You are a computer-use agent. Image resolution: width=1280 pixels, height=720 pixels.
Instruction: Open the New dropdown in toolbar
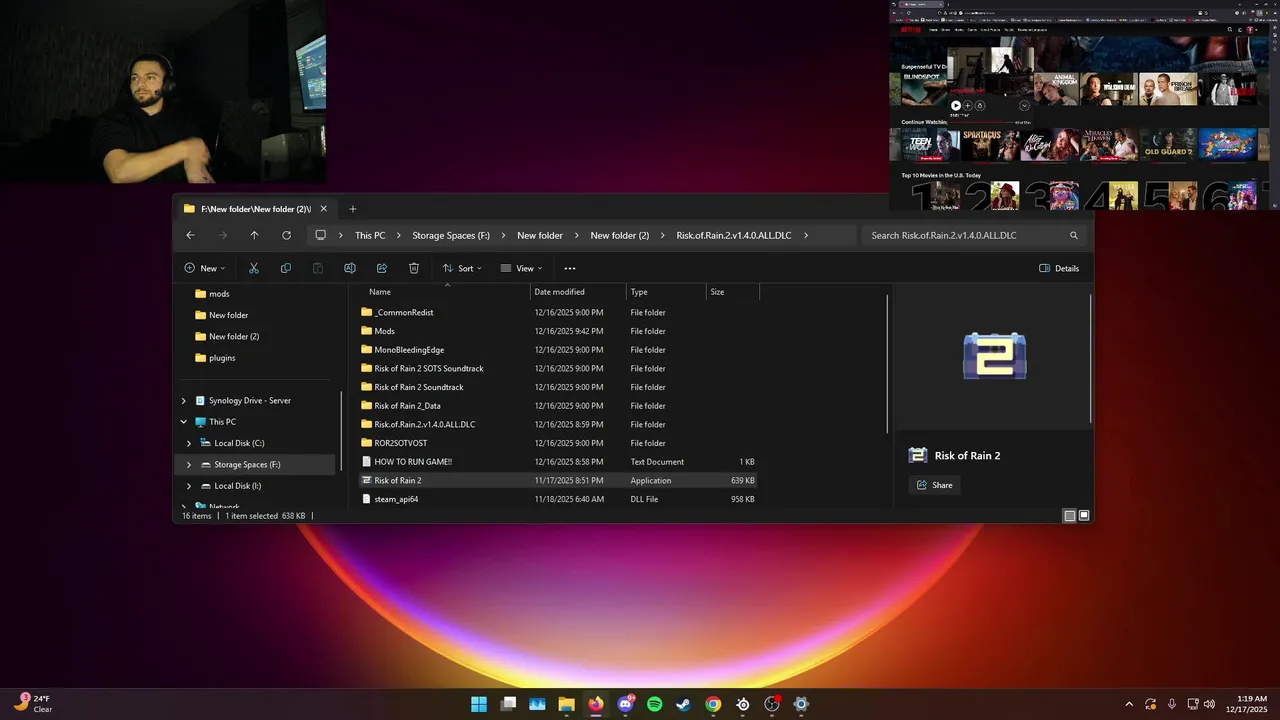[x=205, y=268]
